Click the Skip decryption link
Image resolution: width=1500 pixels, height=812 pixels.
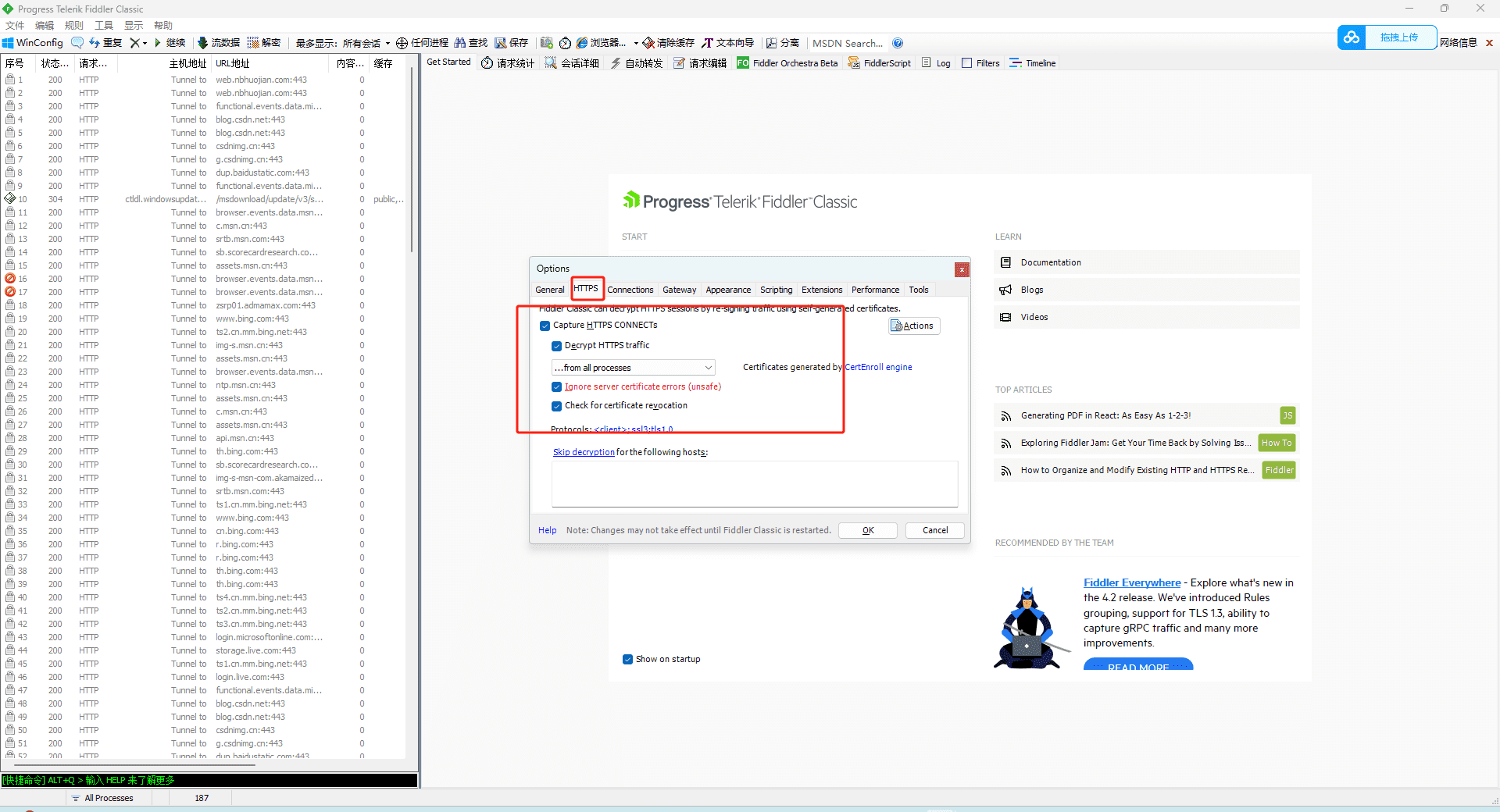pos(584,452)
